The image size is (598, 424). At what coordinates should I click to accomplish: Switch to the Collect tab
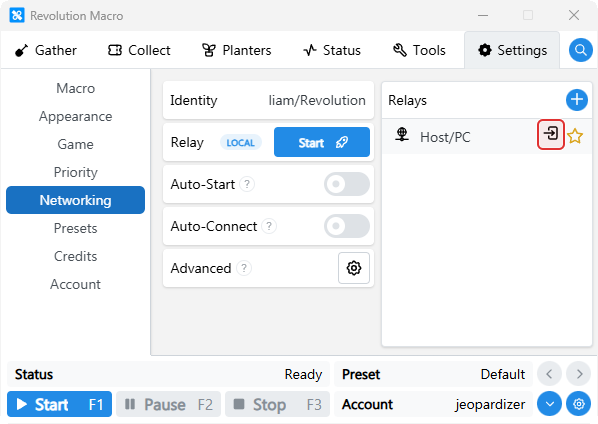tap(139, 50)
